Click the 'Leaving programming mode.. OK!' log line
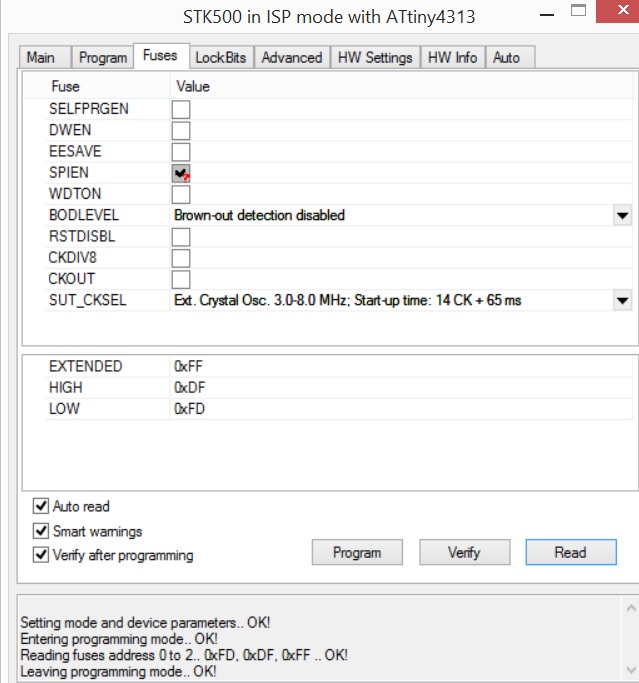The image size is (639, 683). (x=118, y=671)
